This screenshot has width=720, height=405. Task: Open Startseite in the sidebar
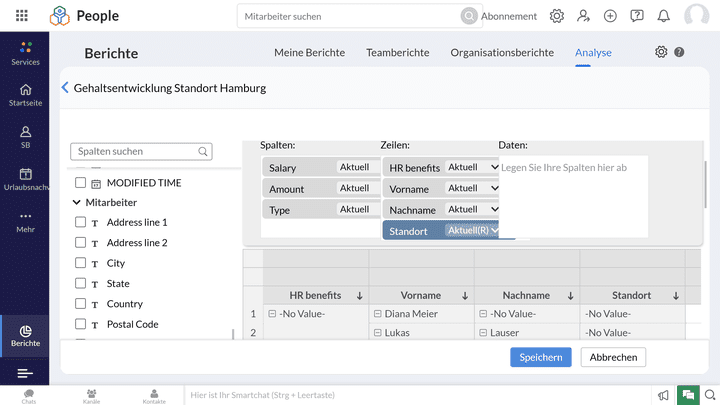pos(25,95)
